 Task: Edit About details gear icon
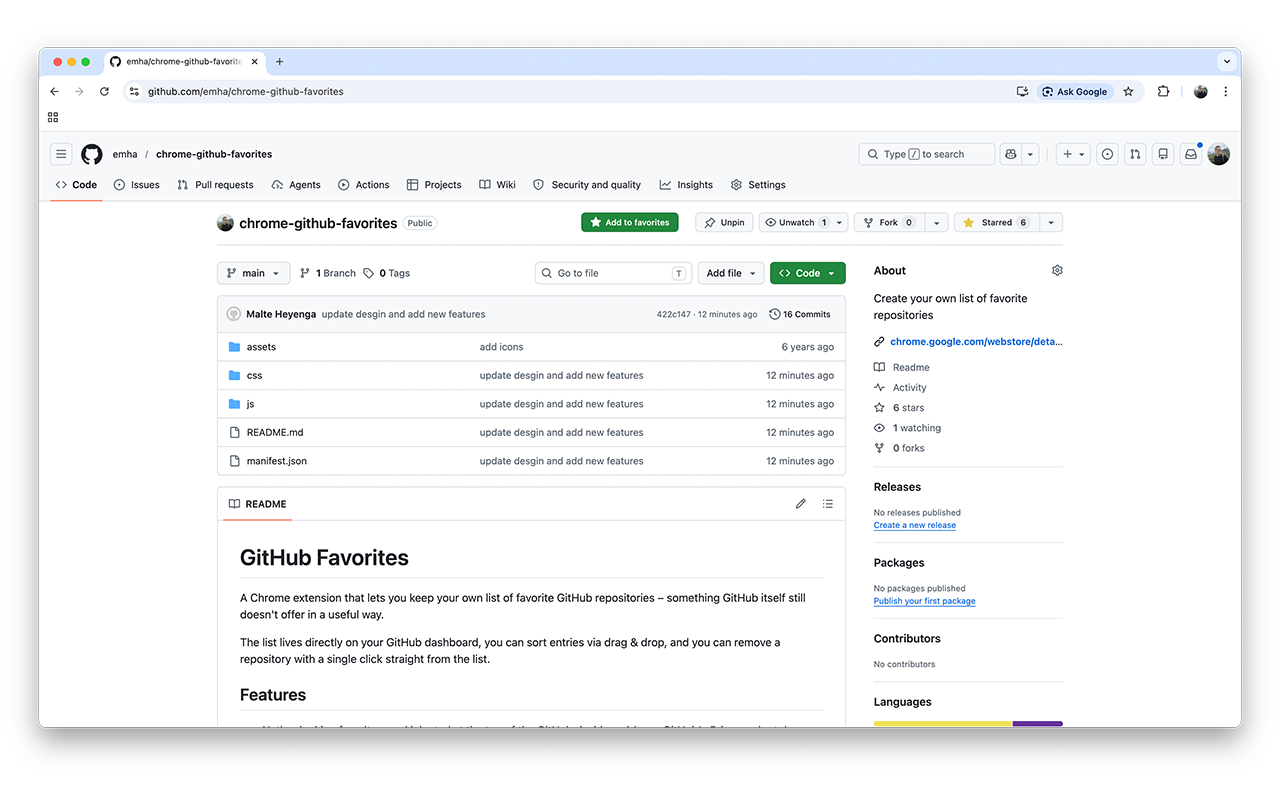pyautogui.click(x=1057, y=271)
